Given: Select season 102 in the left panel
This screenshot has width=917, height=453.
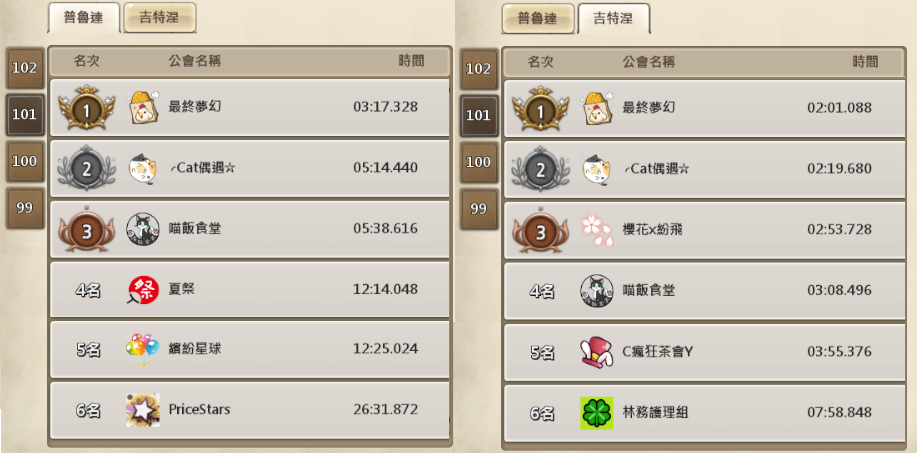Looking at the screenshot, I should click(x=25, y=68).
